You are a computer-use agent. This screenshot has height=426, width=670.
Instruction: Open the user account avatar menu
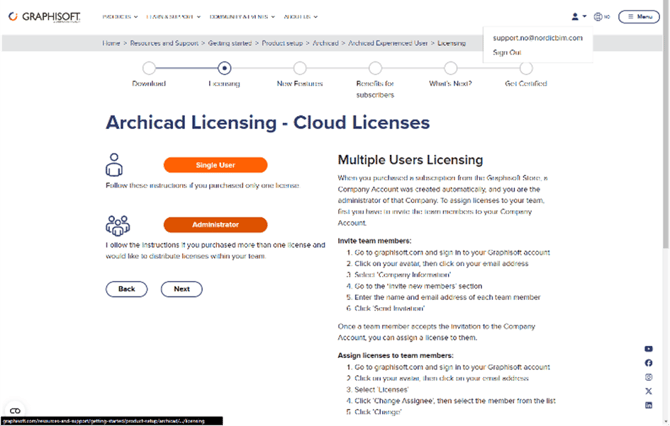tap(576, 17)
